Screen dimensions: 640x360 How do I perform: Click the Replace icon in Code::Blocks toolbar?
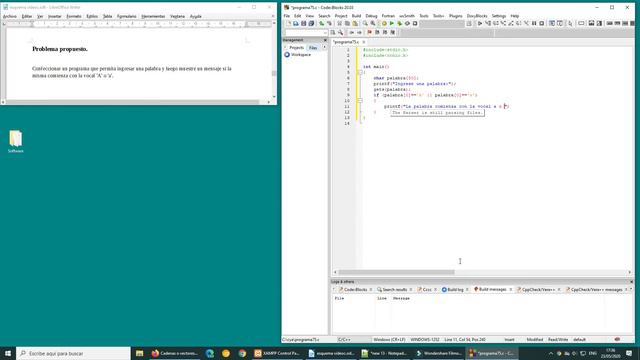pos(373,24)
